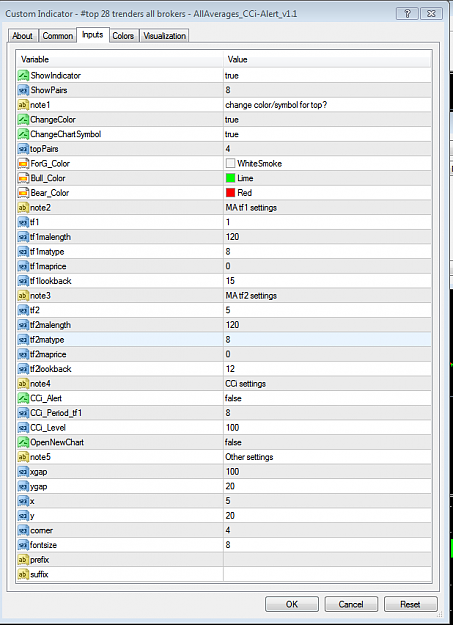This screenshot has width=453, height=625.
Task: Select the ShowPairs value 8
Action: (x=228, y=90)
